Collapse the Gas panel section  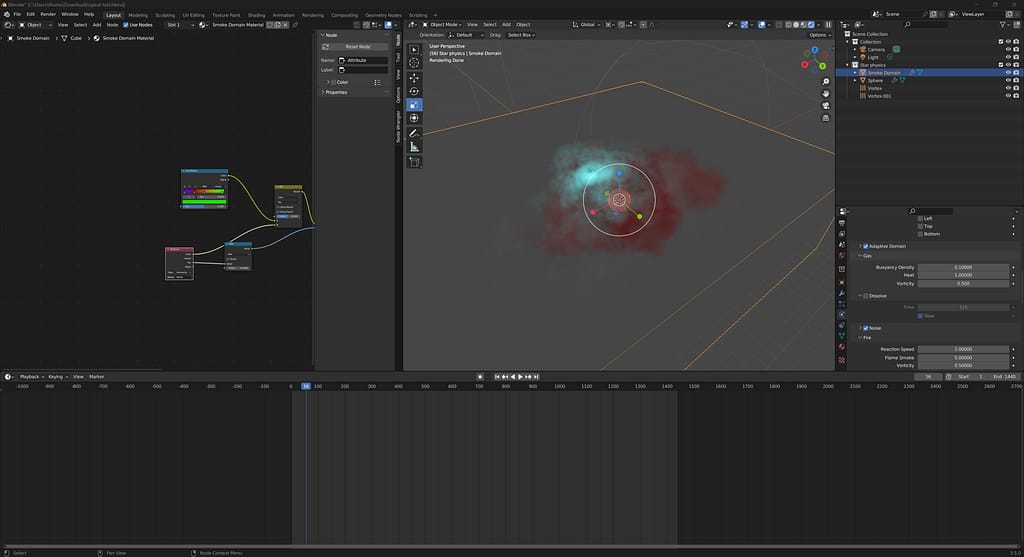(867, 256)
